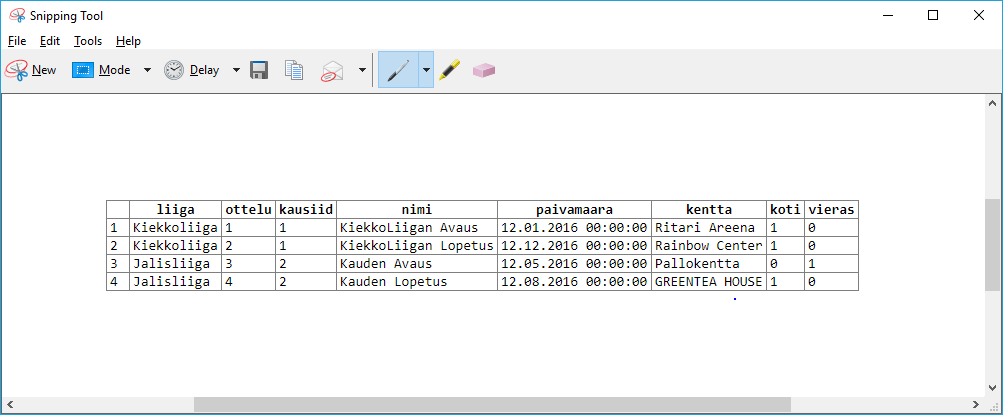Expand the Pen options dropdown arrow
1003x415 pixels.
point(426,70)
